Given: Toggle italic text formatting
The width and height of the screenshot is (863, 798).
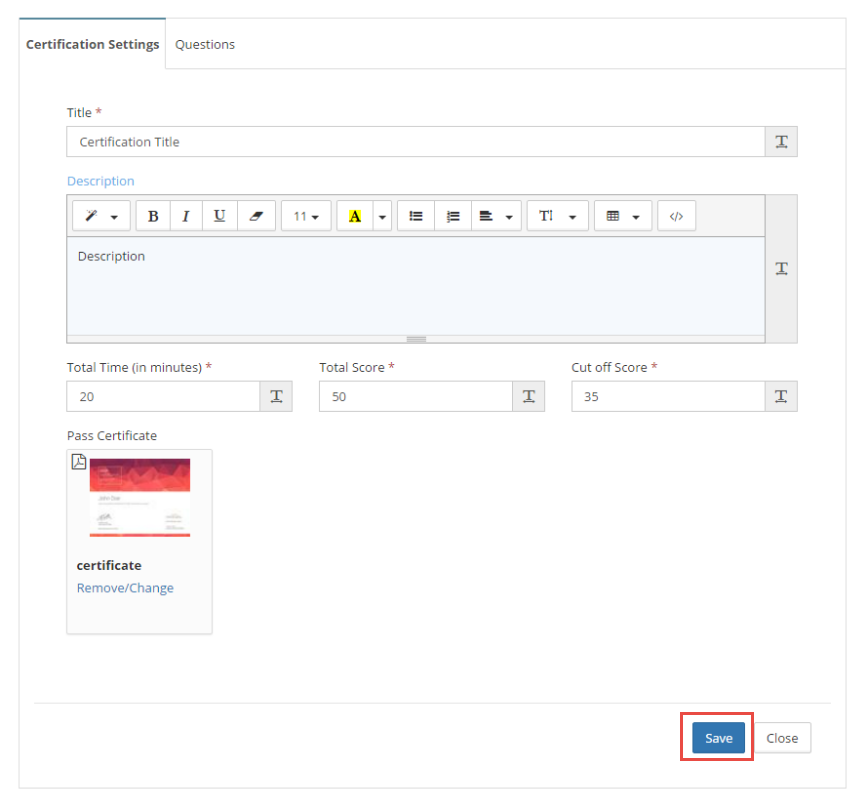Looking at the screenshot, I should pyautogui.click(x=186, y=216).
